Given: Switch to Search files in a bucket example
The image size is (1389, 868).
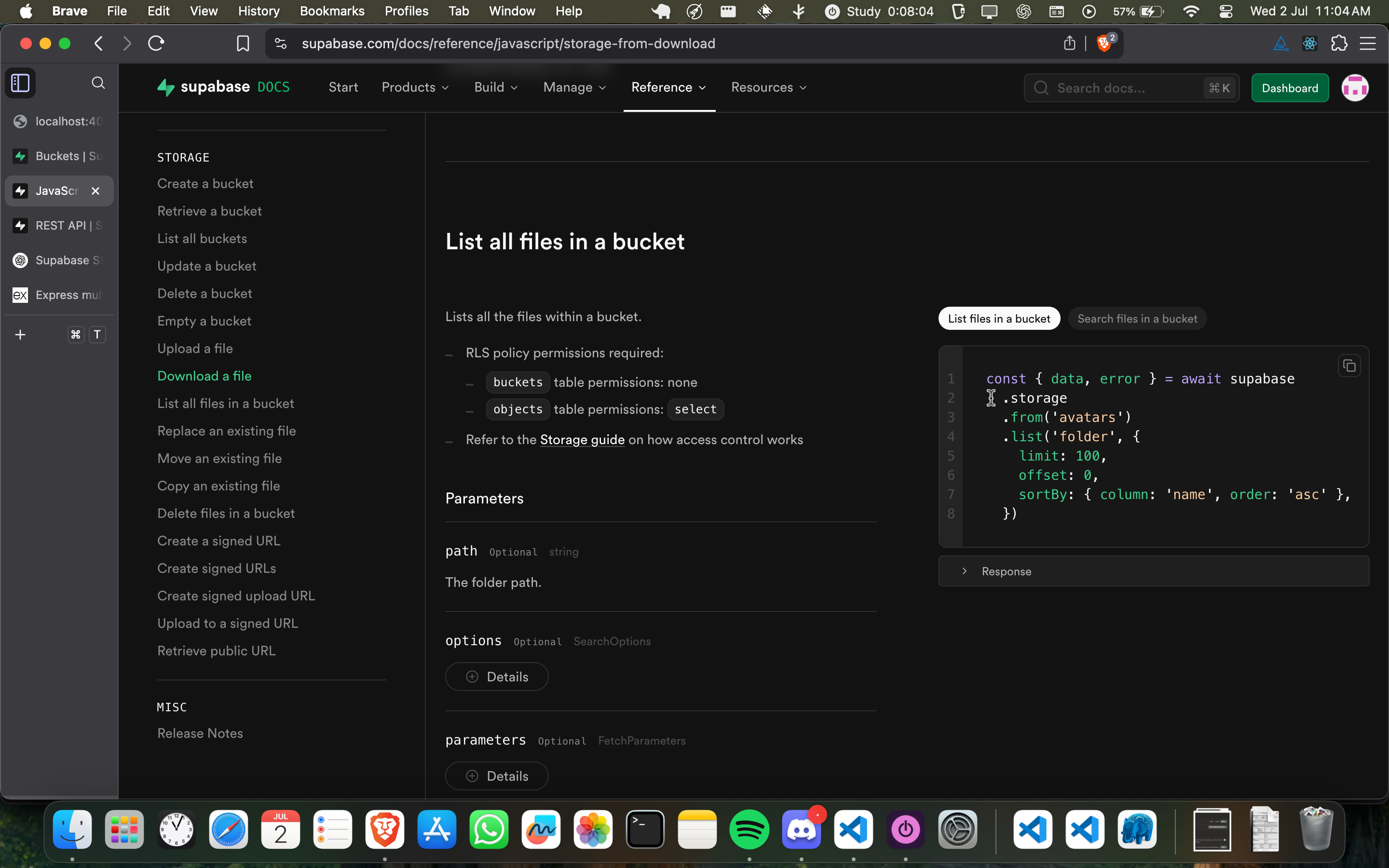Looking at the screenshot, I should point(1137,319).
